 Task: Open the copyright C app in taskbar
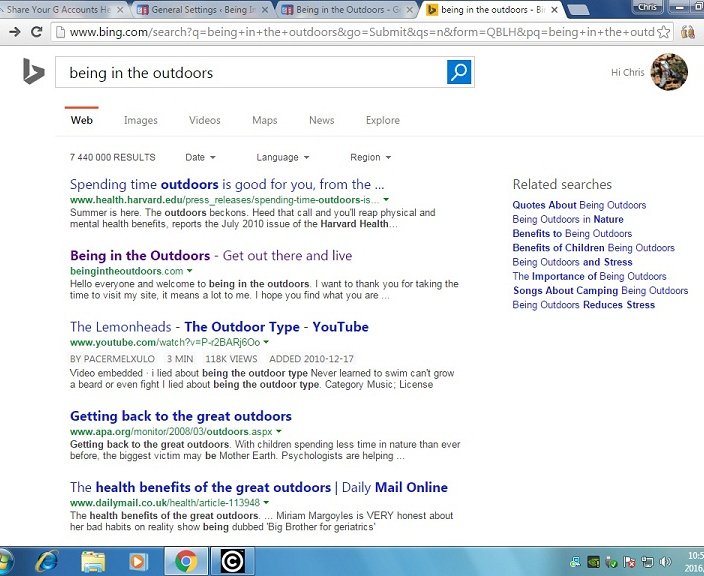tap(233, 561)
